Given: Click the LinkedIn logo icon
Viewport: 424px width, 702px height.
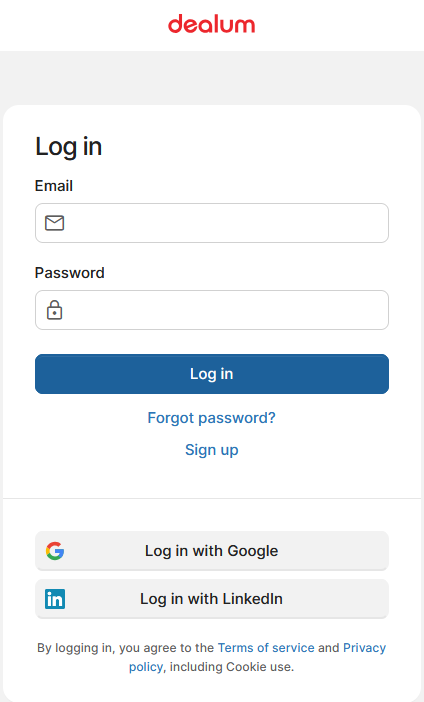Looking at the screenshot, I should click(55, 599).
